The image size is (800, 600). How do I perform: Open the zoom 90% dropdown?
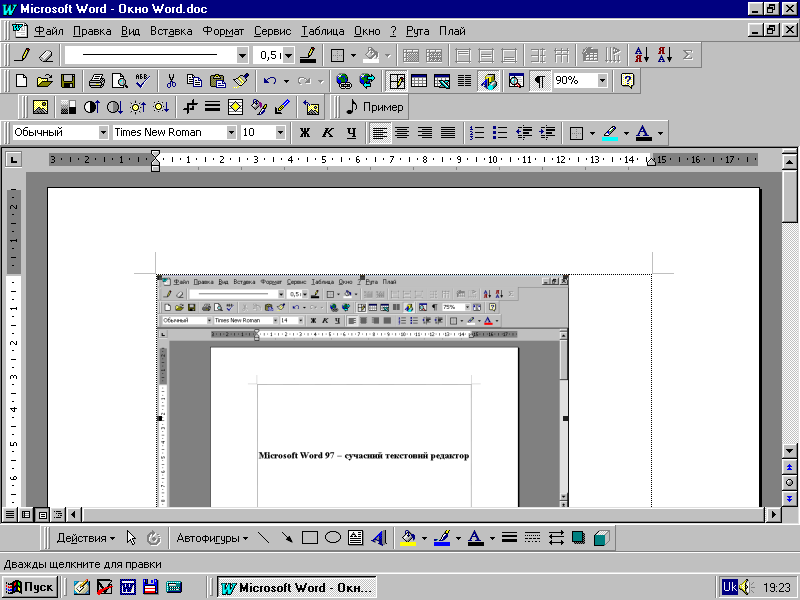pos(603,81)
